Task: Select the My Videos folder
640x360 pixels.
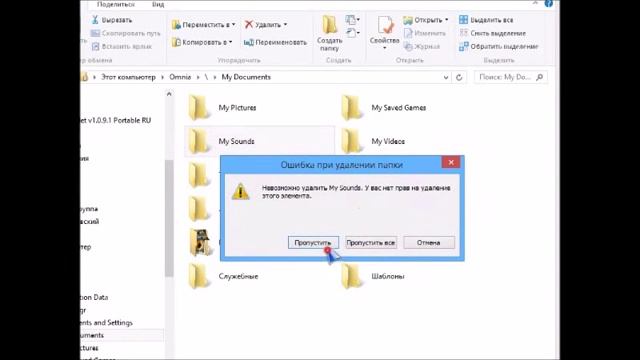Action: [373, 141]
